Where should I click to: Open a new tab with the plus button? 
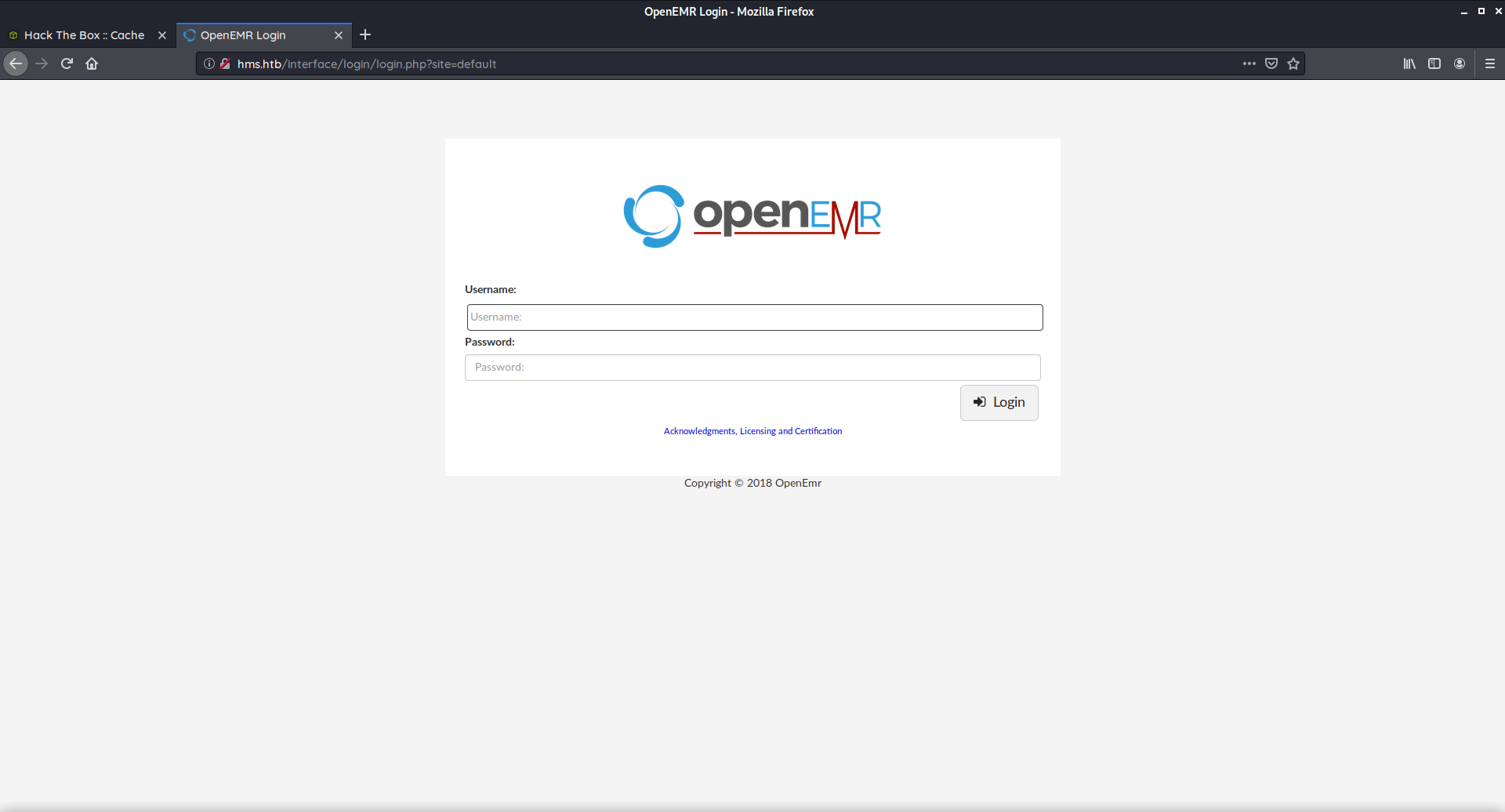[364, 34]
